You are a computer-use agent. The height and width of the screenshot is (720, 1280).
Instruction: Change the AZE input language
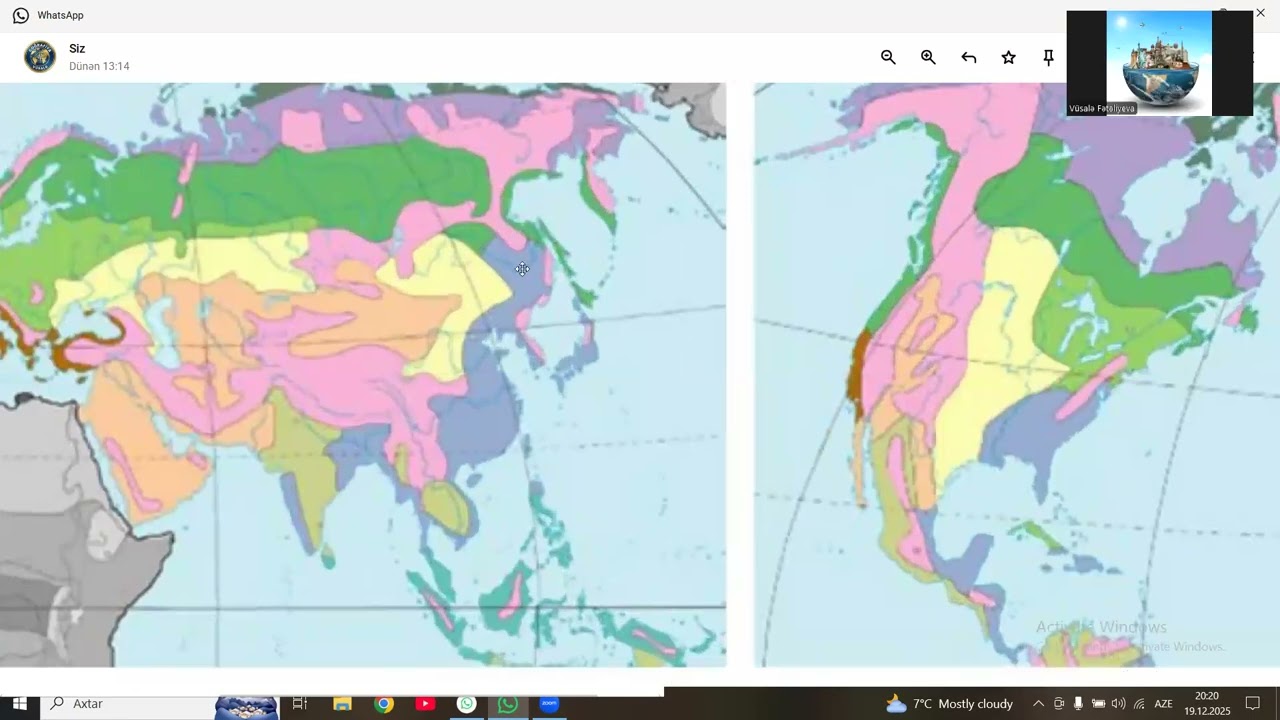click(x=1164, y=704)
